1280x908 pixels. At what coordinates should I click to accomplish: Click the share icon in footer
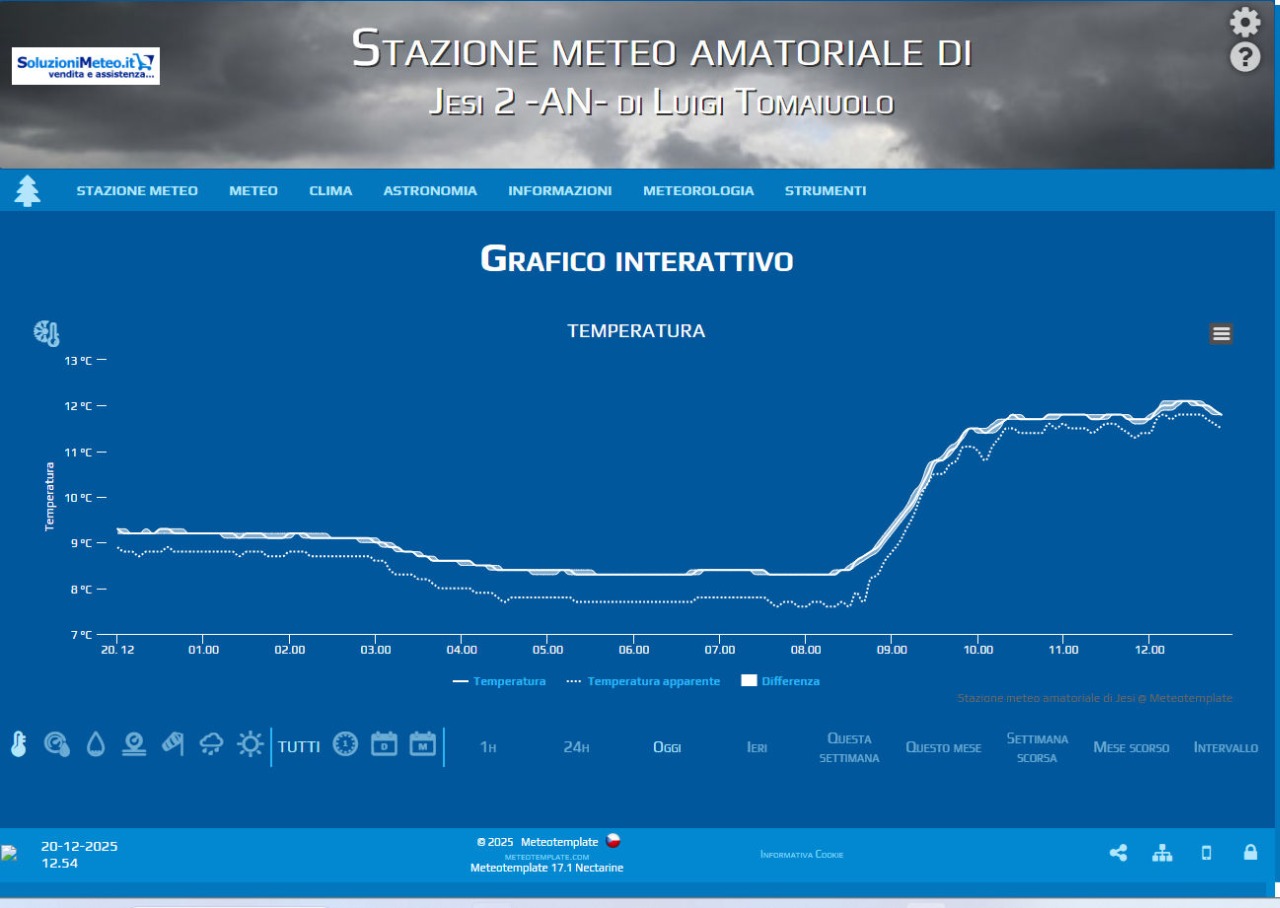(1118, 853)
